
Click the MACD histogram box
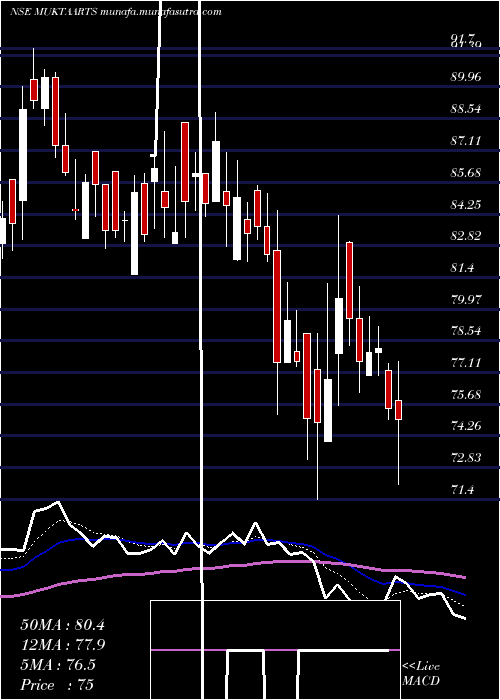275,650
